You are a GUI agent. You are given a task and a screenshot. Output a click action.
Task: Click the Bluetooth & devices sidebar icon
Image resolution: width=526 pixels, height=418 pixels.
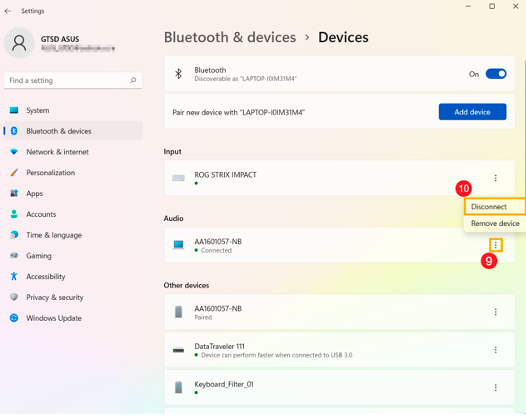tap(14, 131)
